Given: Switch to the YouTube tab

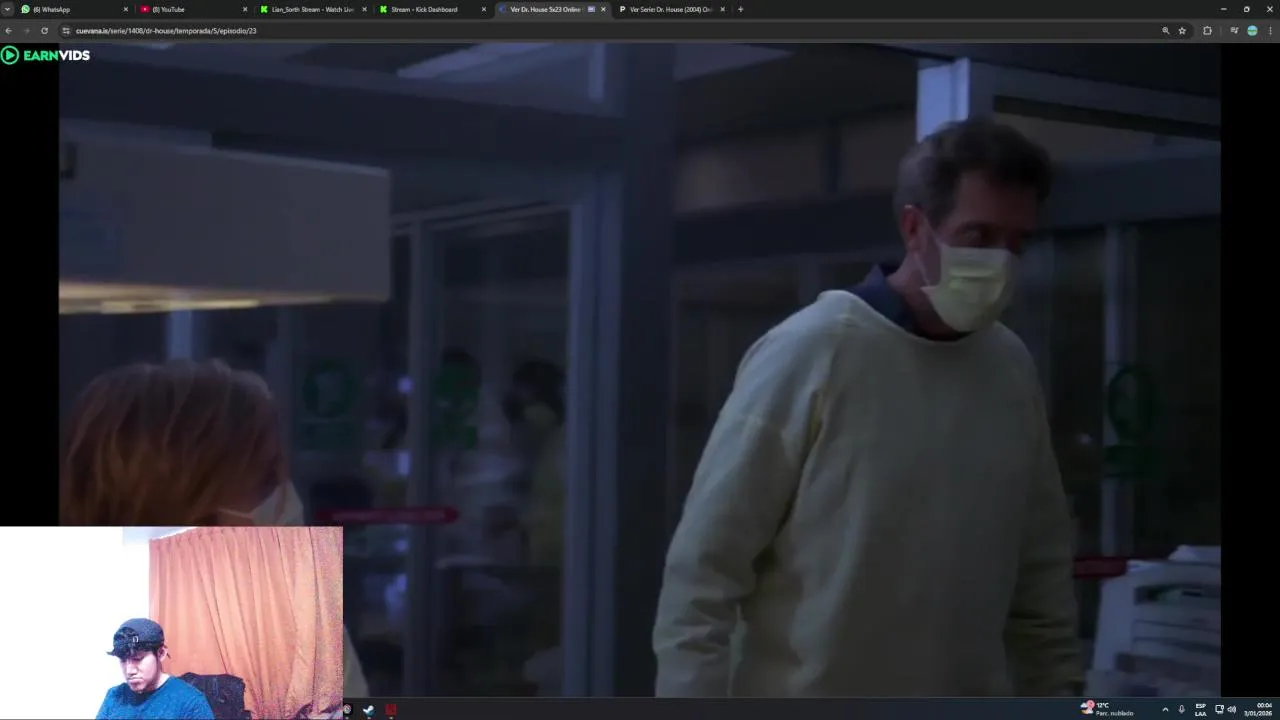Looking at the screenshot, I should point(193,9).
